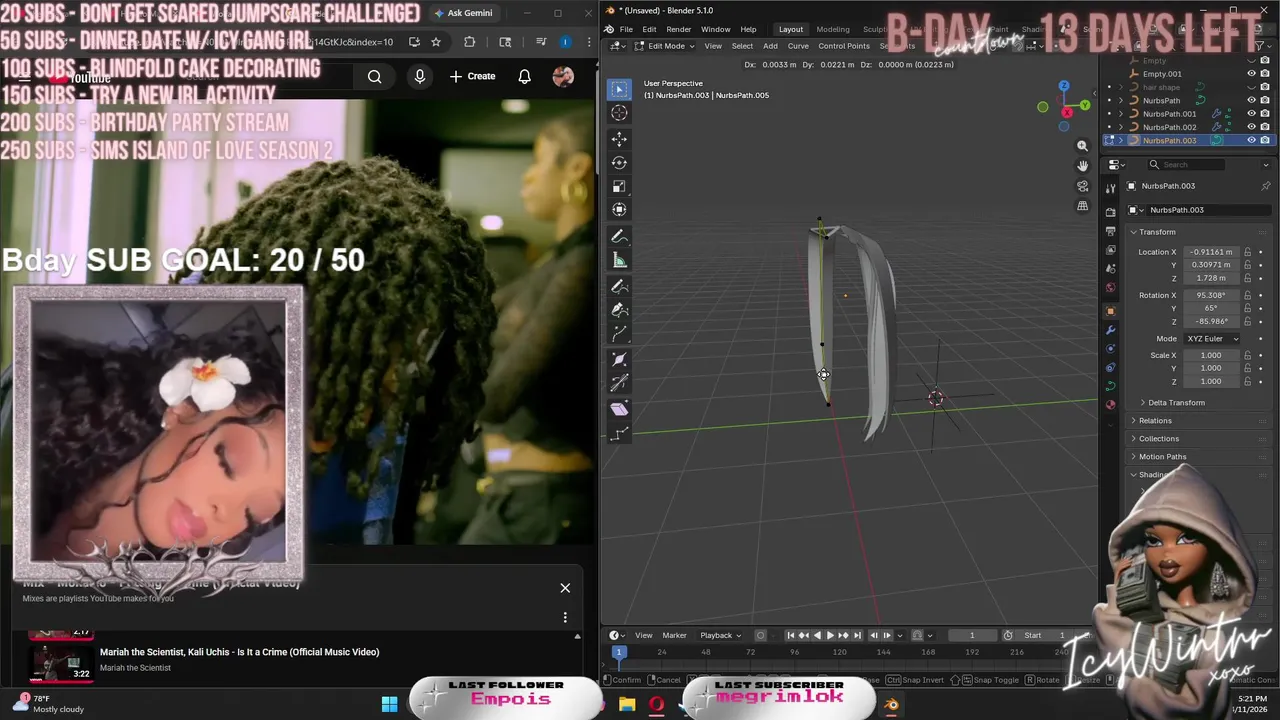Open the Control Points menu
The image size is (1280, 720).
[844, 46]
